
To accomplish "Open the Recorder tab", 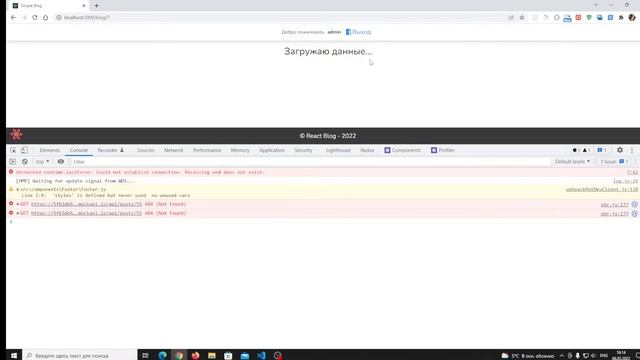I will [x=110, y=150].
